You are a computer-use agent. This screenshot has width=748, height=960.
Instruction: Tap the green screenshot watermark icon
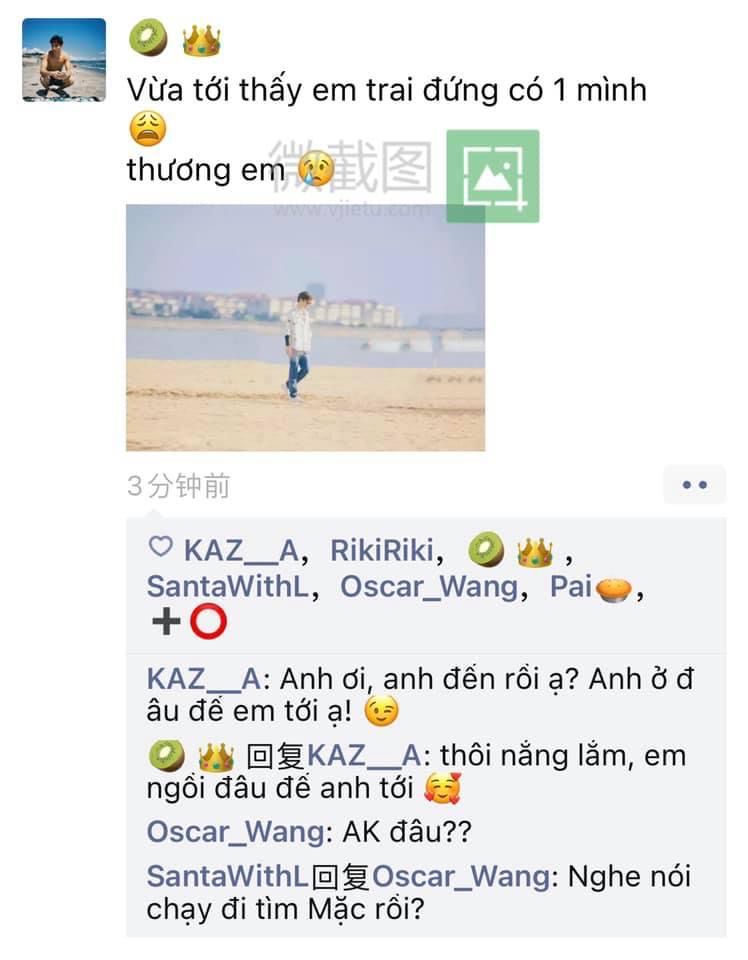(x=493, y=176)
